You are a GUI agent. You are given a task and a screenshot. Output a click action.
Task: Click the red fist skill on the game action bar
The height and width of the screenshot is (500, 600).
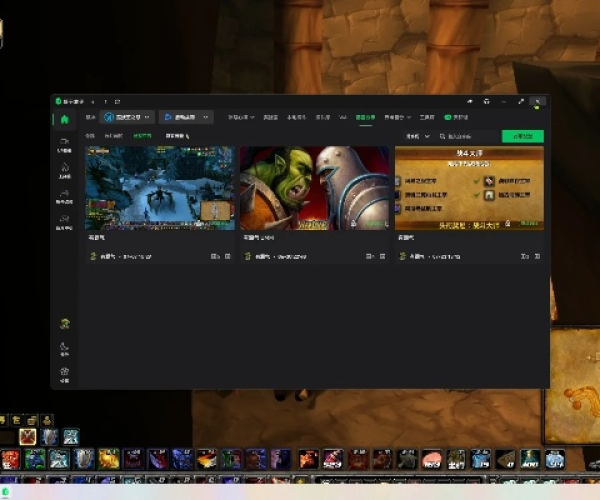coord(10,459)
